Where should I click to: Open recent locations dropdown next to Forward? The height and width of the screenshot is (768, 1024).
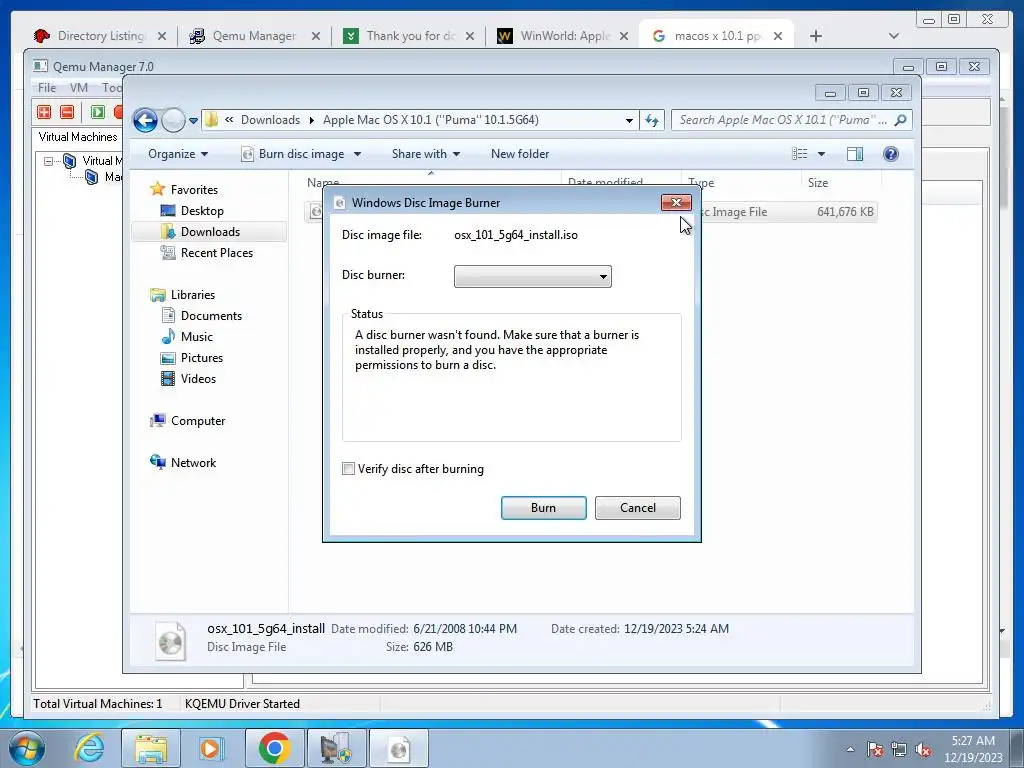[193, 121]
